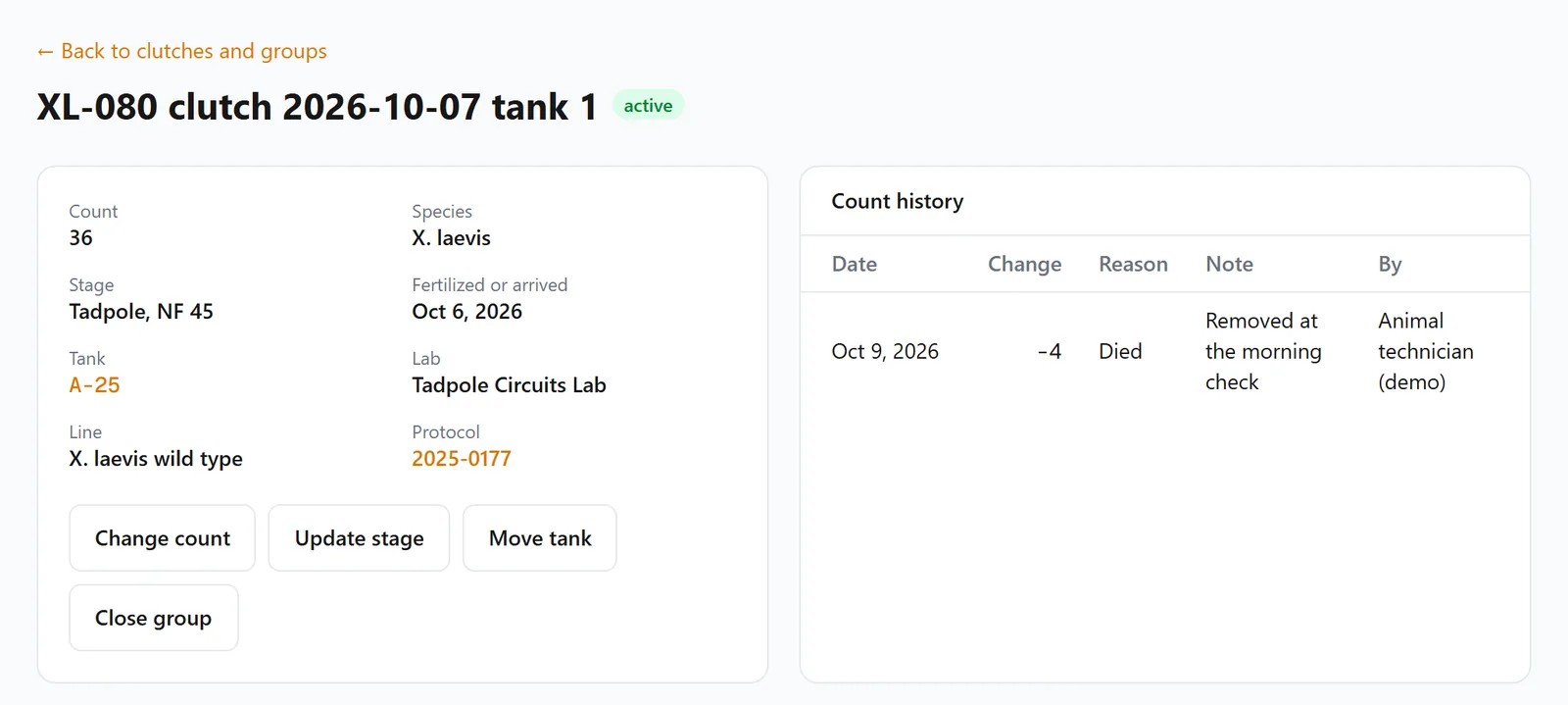Open tank A-25 link
This screenshot has width=1568, height=705.
pyautogui.click(x=94, y=385)
